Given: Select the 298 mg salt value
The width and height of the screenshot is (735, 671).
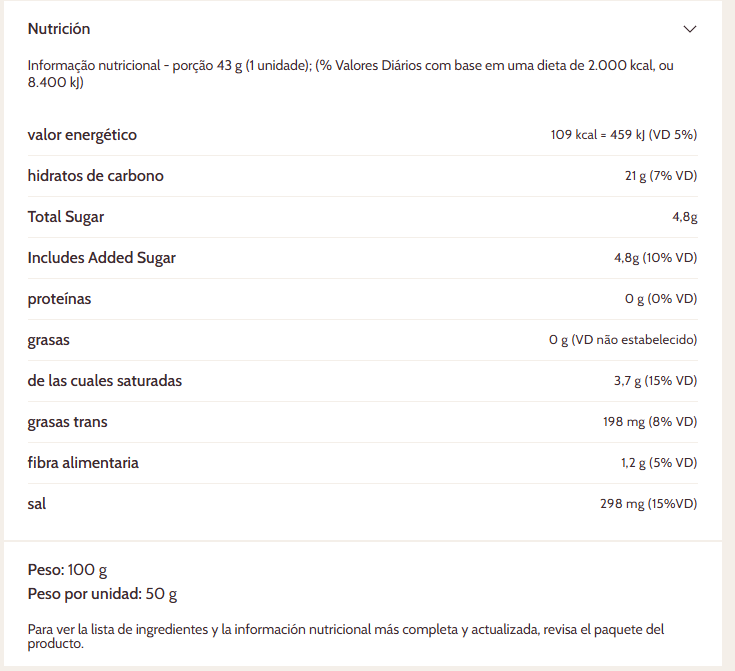Looking at the screenshot, I should coord(647,504).
